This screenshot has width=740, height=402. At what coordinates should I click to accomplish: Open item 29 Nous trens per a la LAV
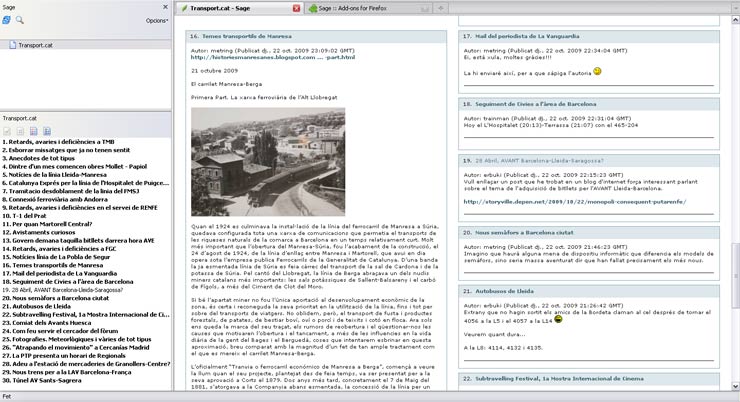[x=67, y=372]
